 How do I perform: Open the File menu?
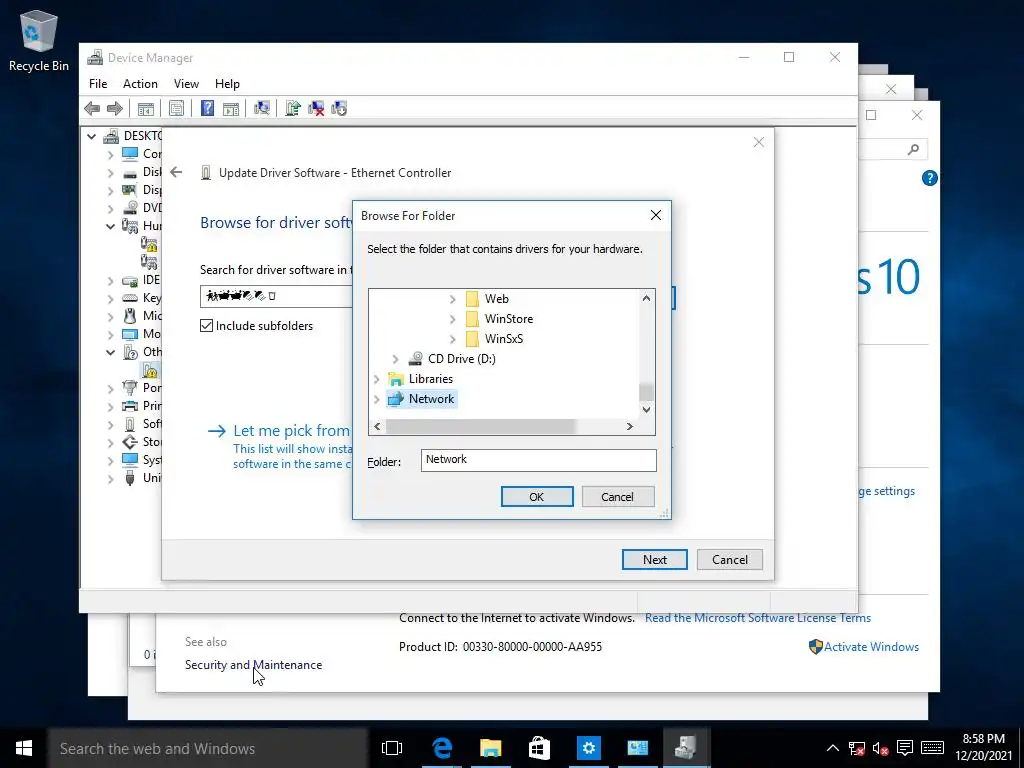[x=98, y=84]
